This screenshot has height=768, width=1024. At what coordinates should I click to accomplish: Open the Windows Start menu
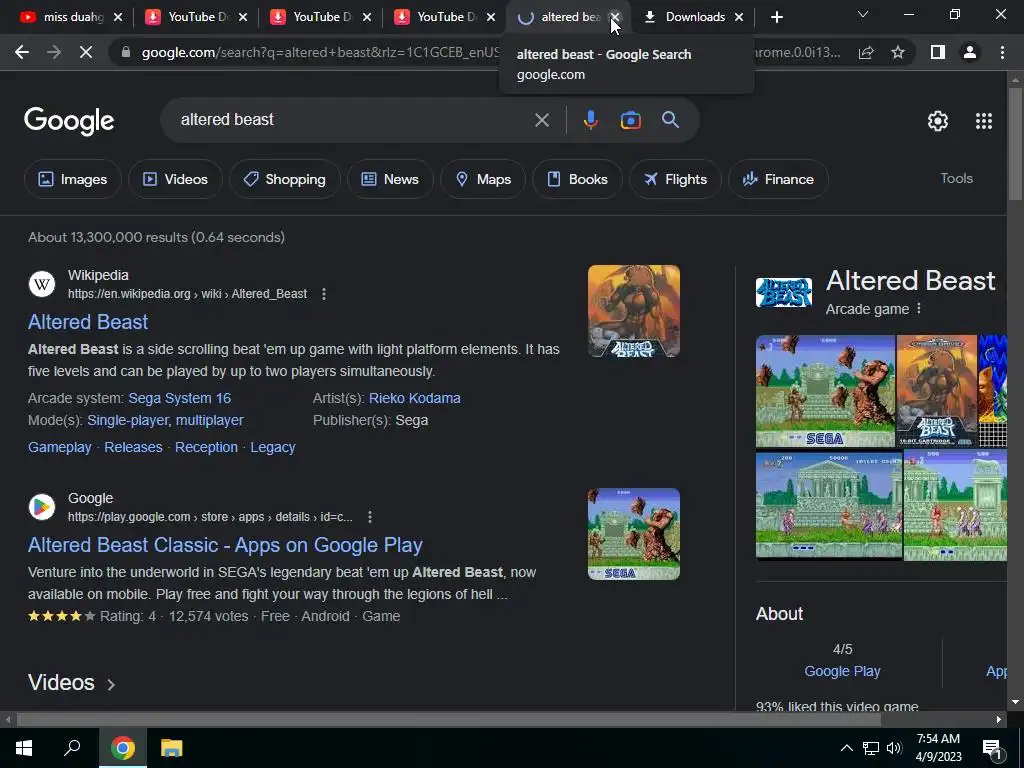pyautogui.click(x=24, y=748)
